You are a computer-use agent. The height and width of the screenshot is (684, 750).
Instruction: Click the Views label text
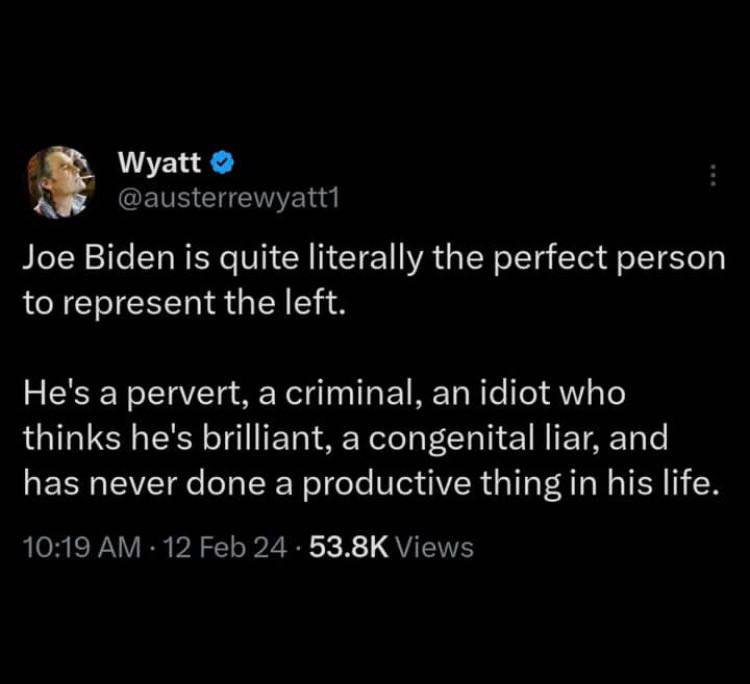tap(435, 547)
